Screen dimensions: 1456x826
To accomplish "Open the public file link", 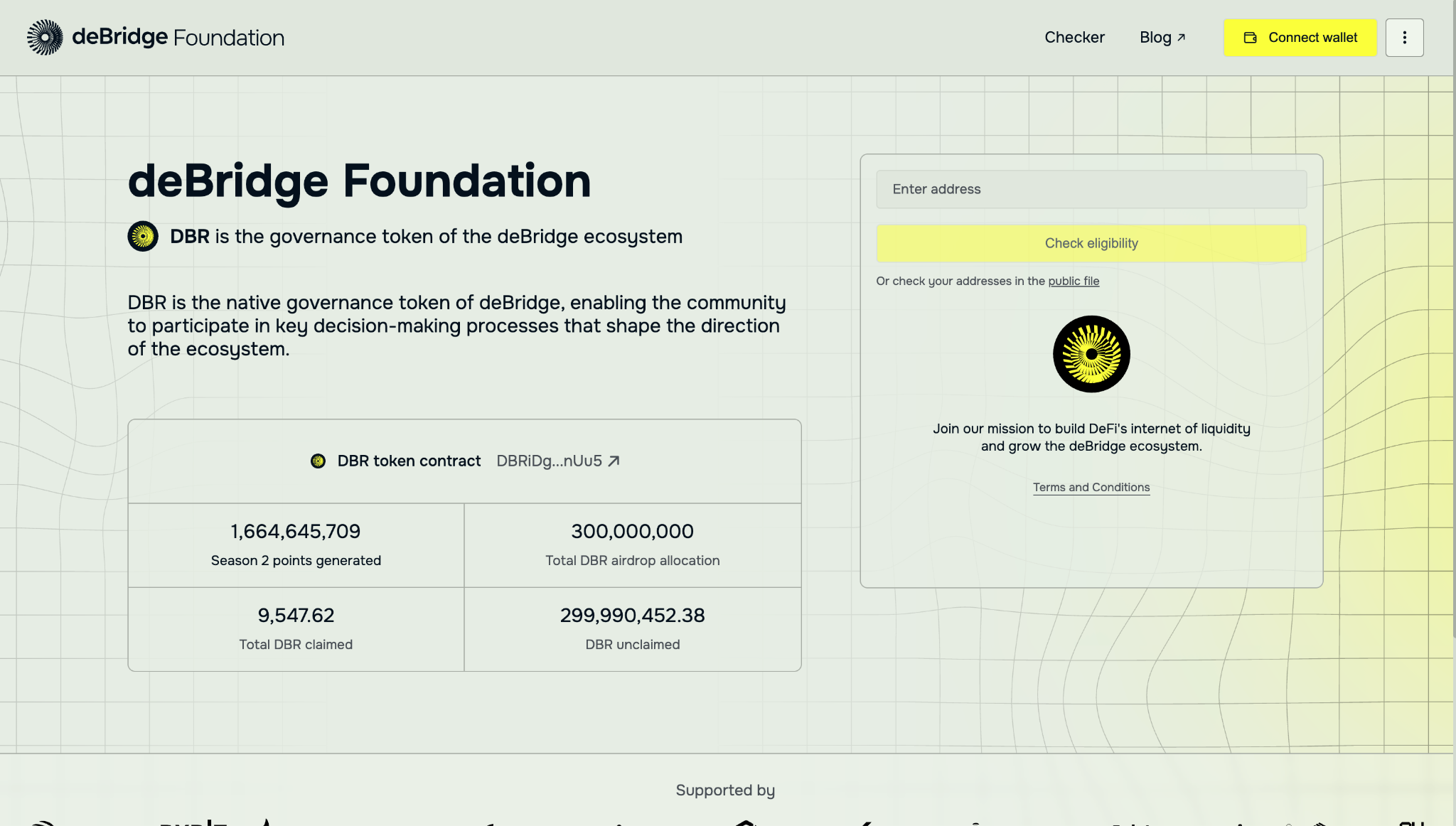I will pyautogui.click(x=1074, y=281).
